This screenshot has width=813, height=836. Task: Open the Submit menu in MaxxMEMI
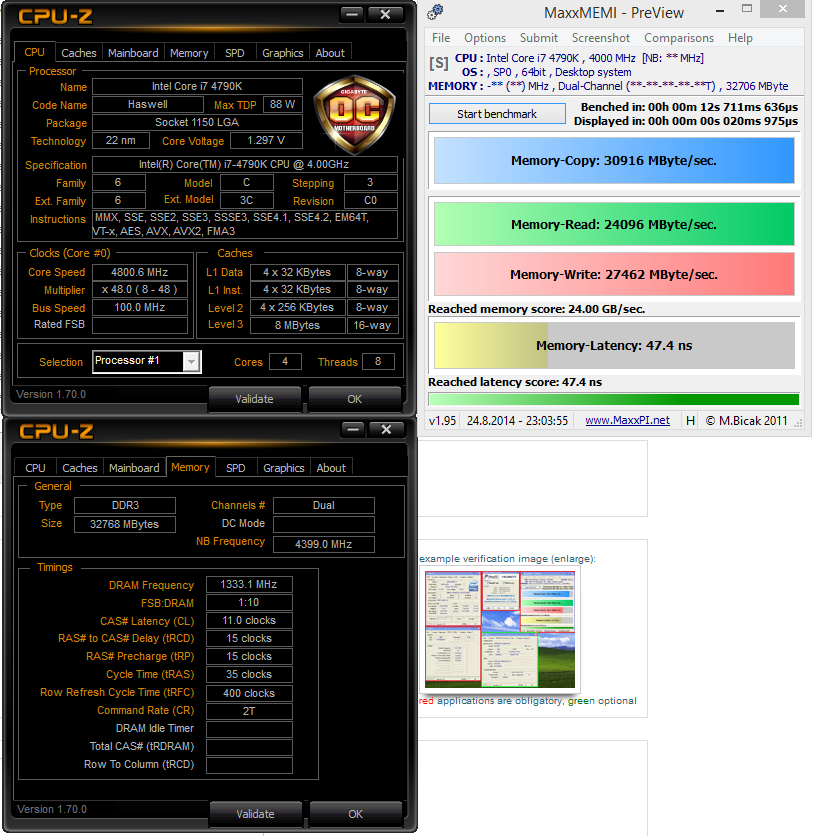[538, 38]
